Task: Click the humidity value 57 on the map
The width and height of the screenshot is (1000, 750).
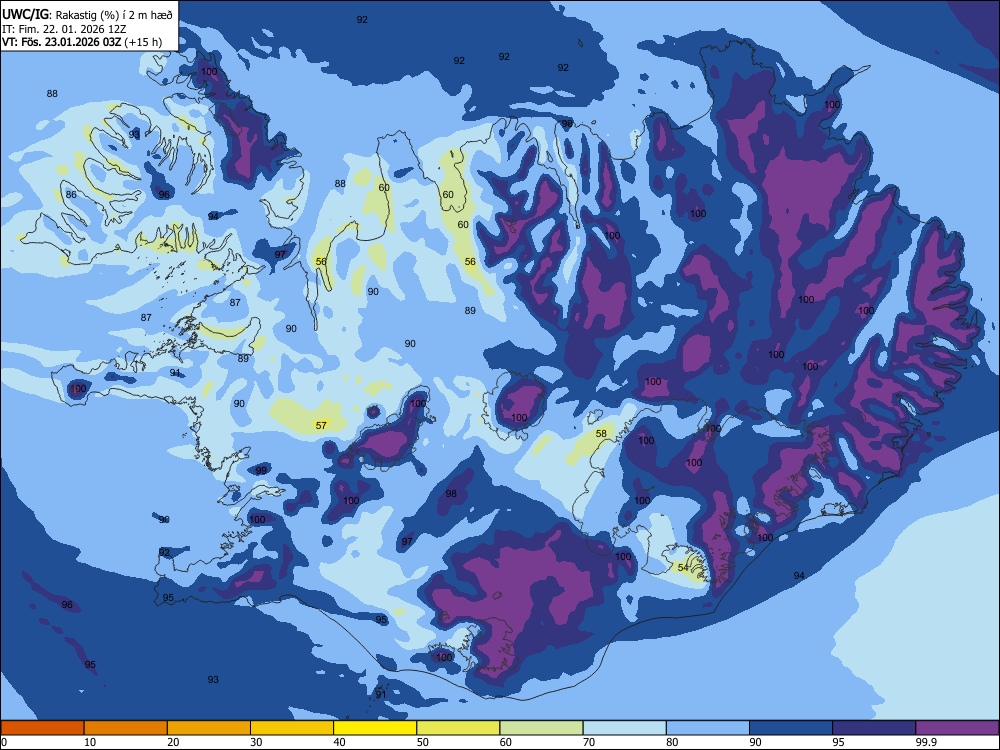Action: point(321,425)
